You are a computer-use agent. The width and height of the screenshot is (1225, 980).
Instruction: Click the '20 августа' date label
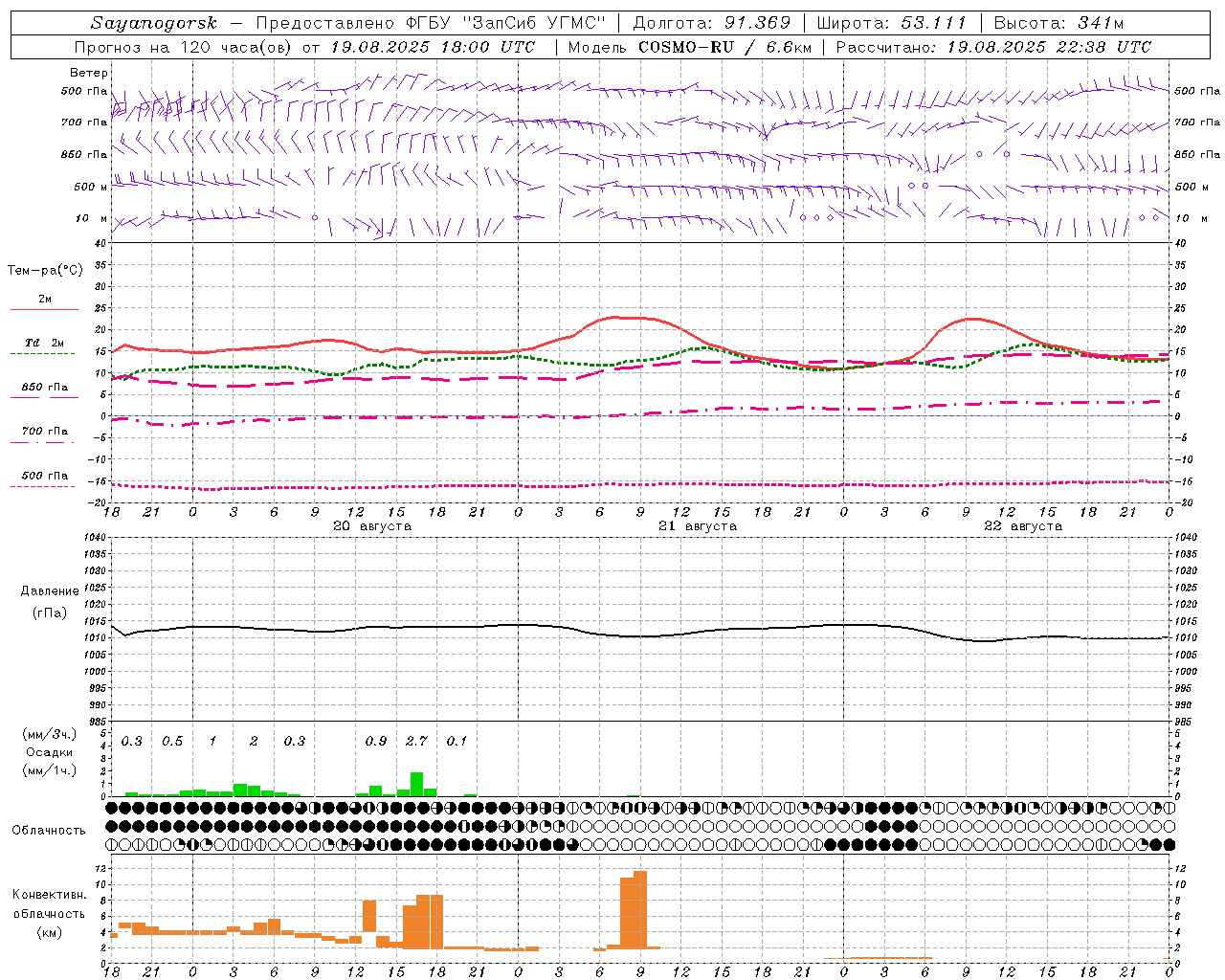pyautogui.click(x=372, y=526)
